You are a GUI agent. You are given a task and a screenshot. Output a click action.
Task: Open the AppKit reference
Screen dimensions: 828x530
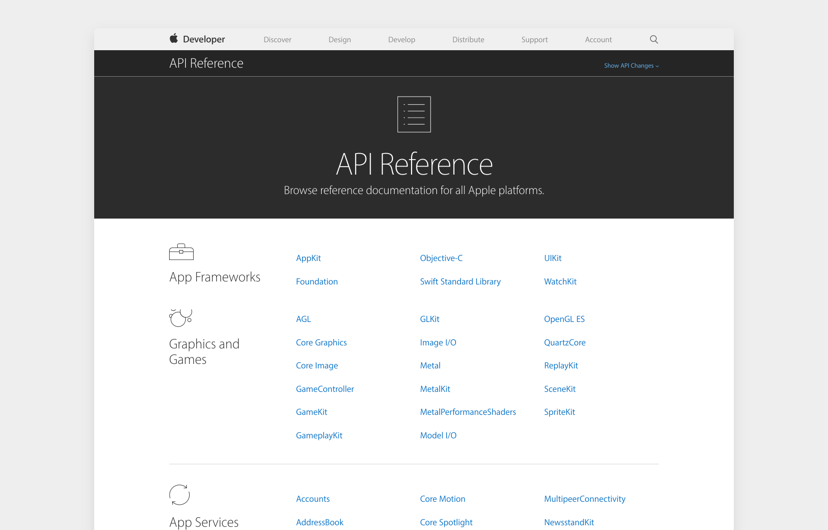coord(308,258)
